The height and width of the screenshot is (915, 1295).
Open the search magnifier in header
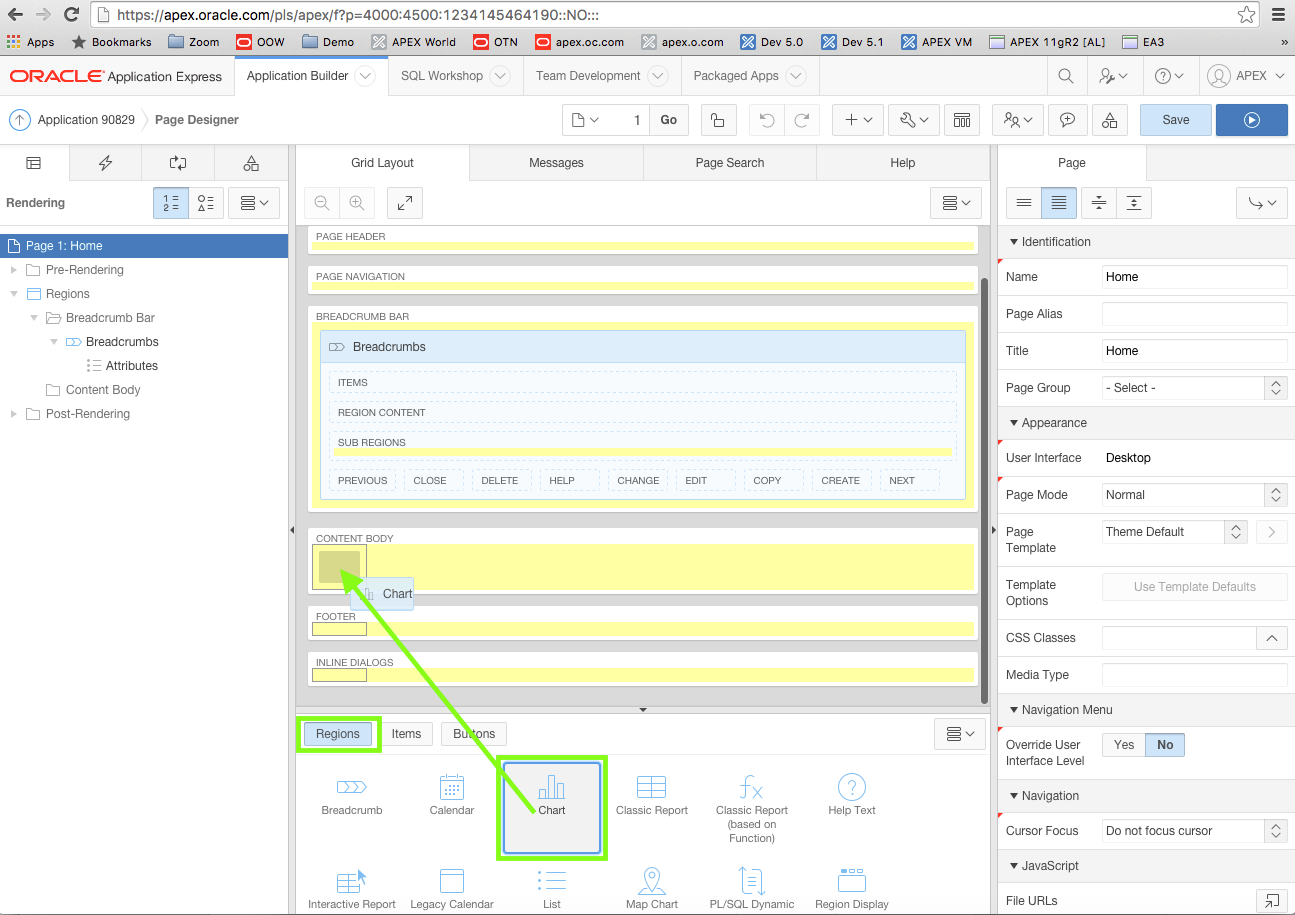point(1066,76)
